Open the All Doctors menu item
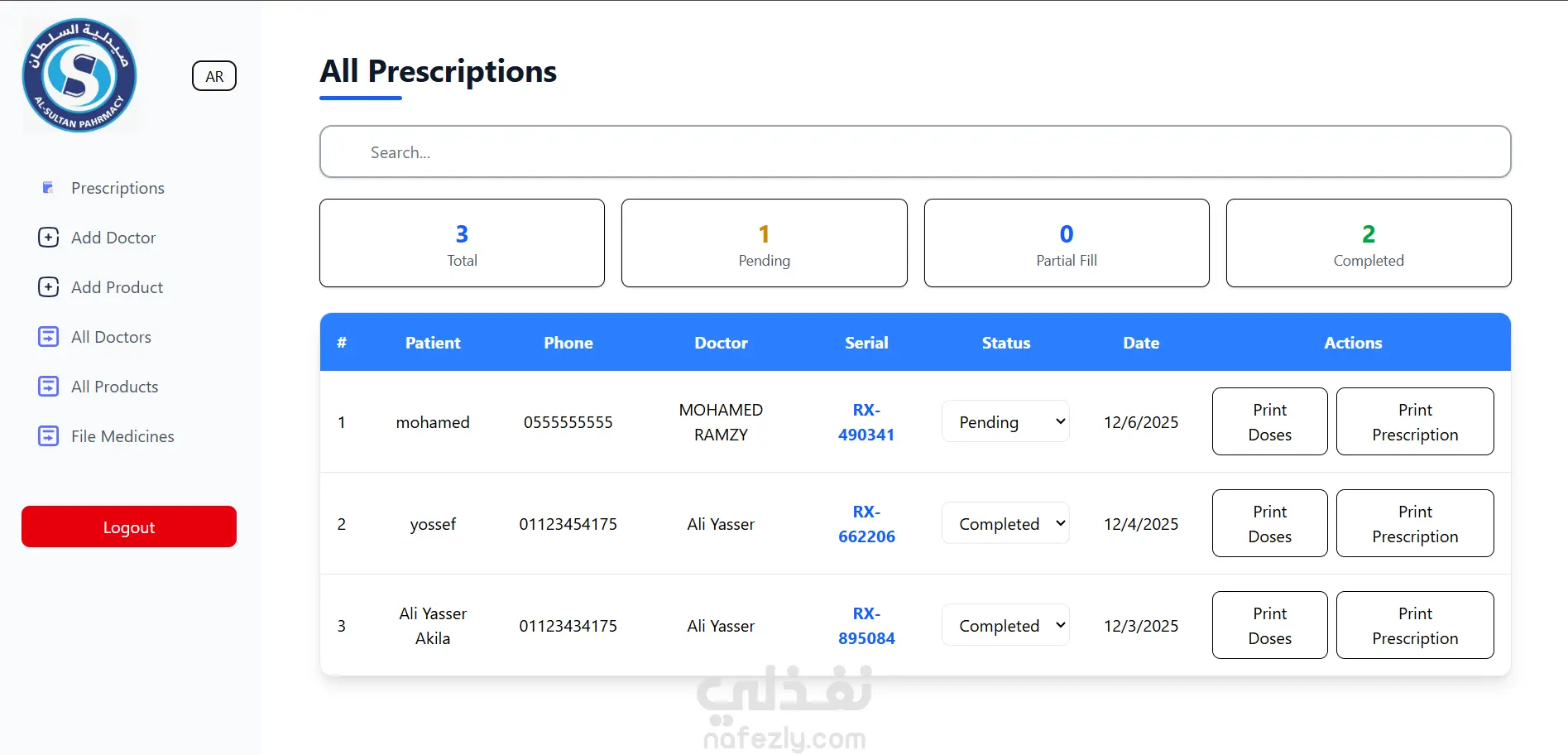The height and width of the screenshot is (755, 1568). pos(111,337)
